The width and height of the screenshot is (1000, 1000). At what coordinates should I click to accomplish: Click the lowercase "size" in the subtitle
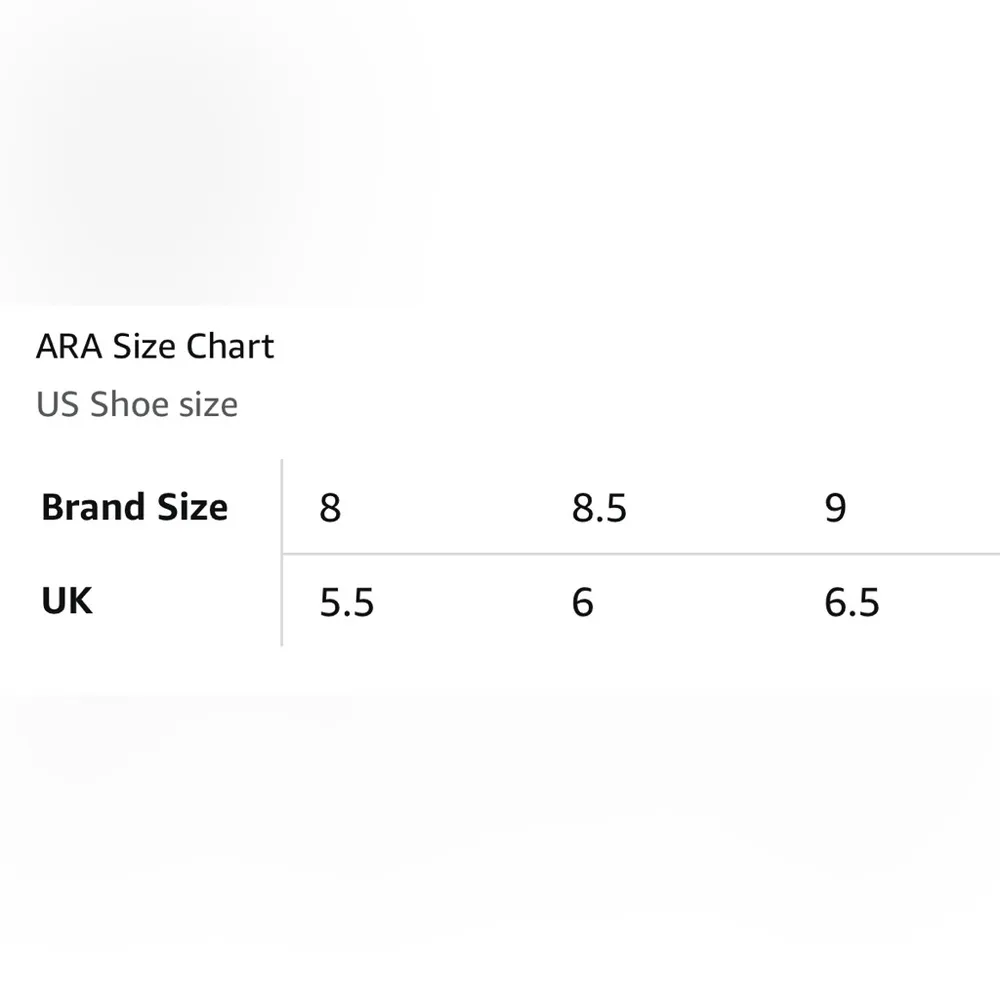tap(209, 405)
